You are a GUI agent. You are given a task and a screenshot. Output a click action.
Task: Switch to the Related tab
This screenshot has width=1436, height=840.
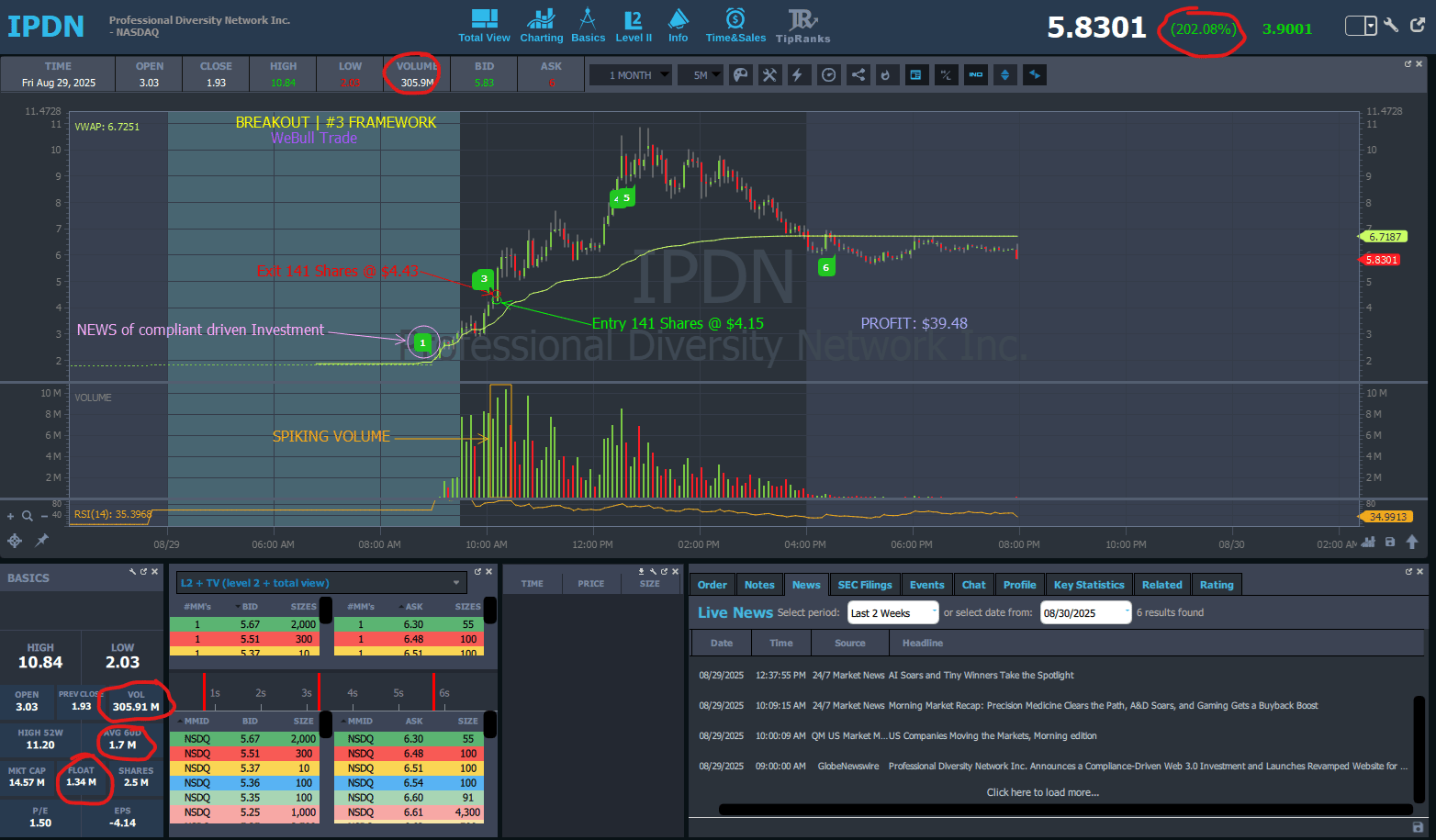pos(1161,585)
